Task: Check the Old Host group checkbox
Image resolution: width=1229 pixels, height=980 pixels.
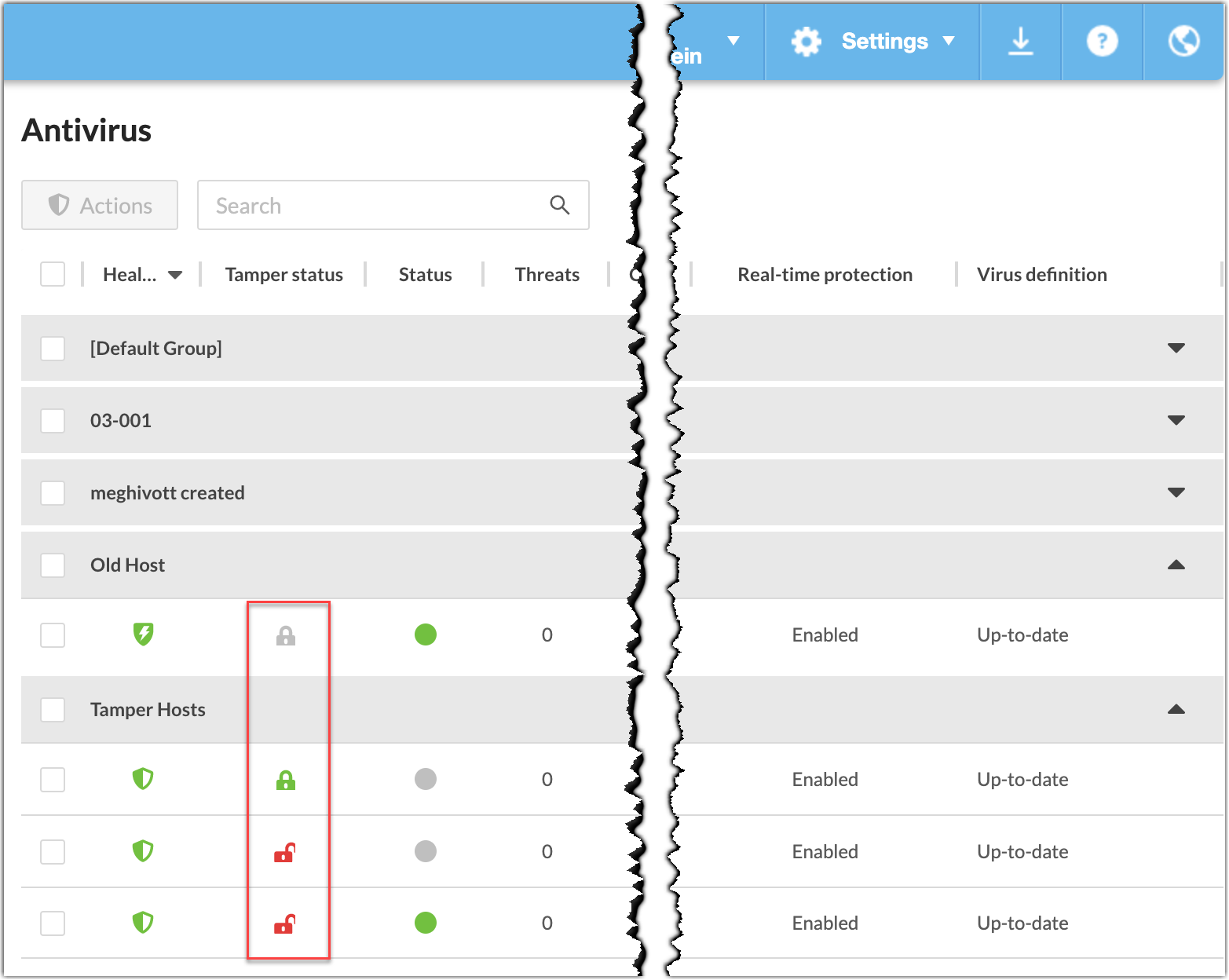Action: [53, 565]
